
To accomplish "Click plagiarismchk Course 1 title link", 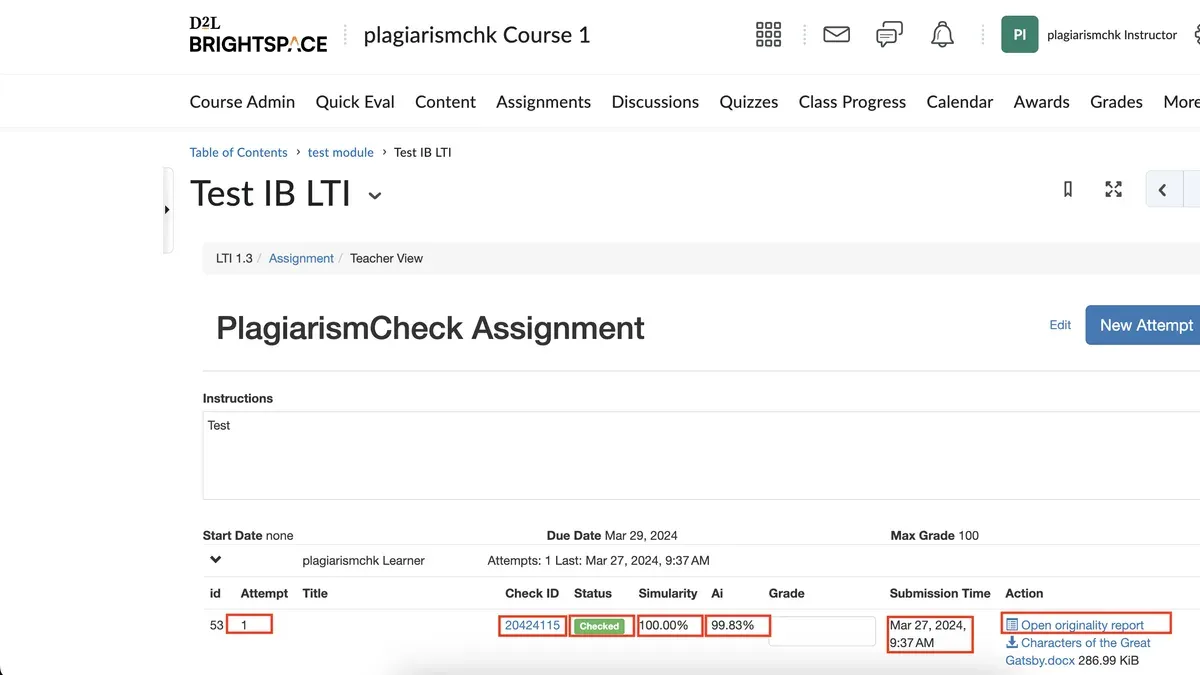I will tap(477, 35).
